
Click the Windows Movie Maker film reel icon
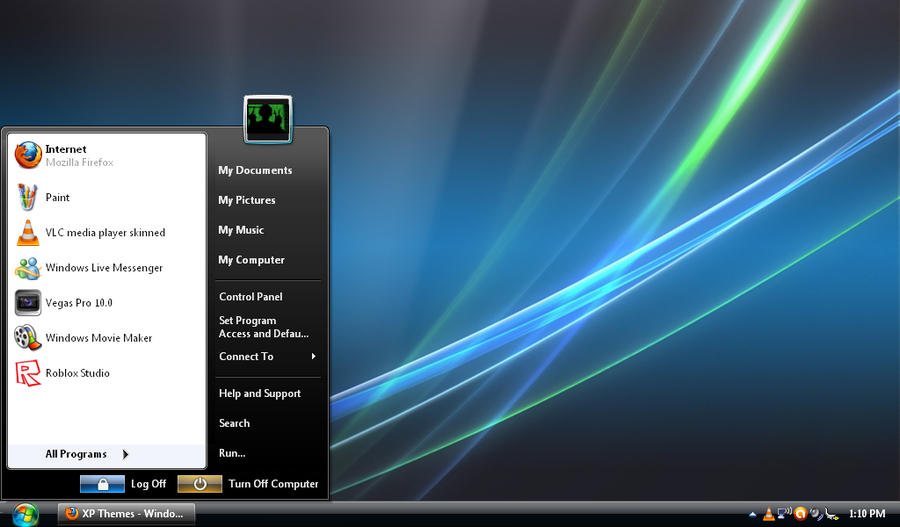click(28, 338)
